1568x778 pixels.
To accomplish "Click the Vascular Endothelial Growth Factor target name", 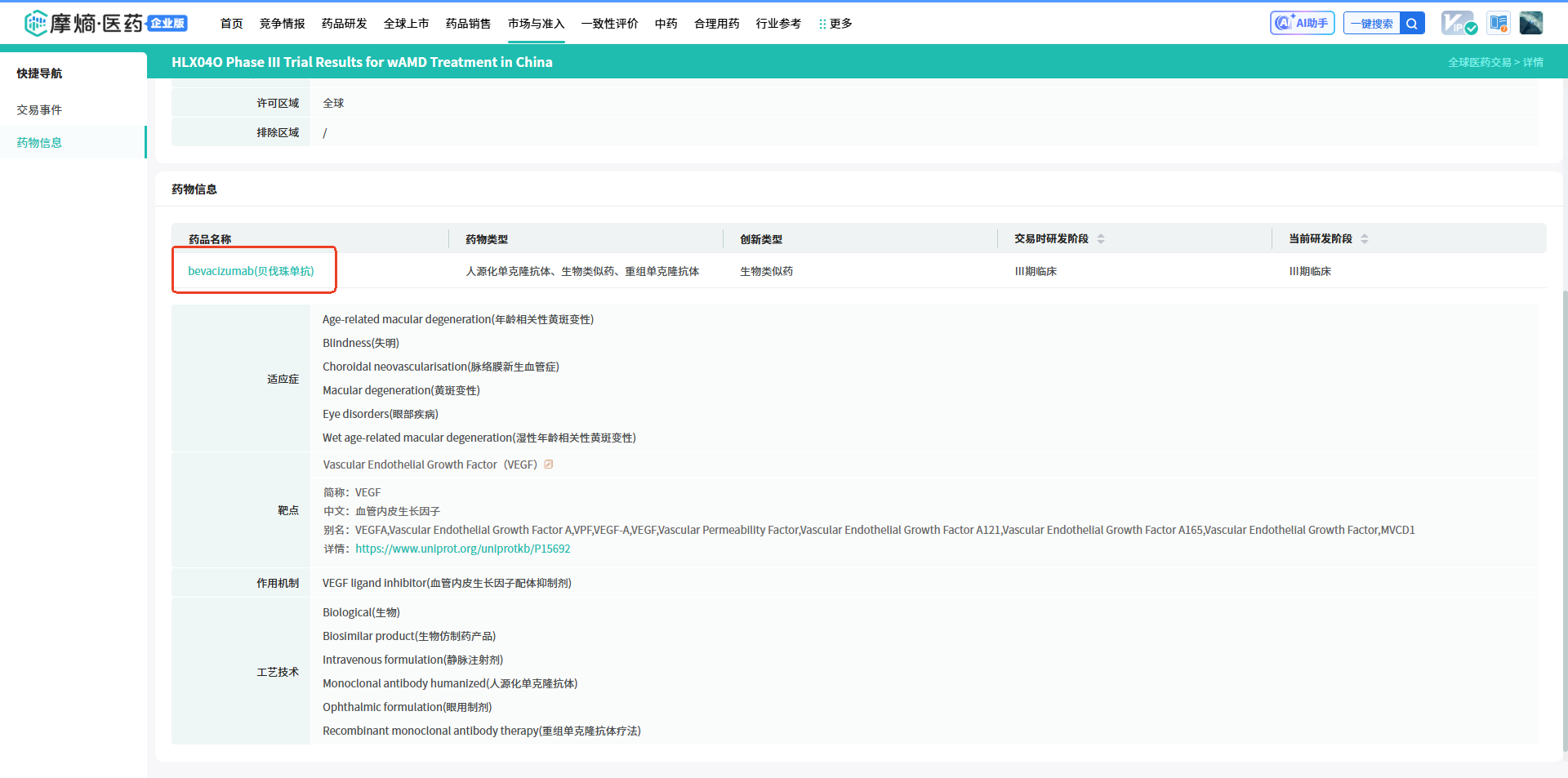I will click(430, 465).
